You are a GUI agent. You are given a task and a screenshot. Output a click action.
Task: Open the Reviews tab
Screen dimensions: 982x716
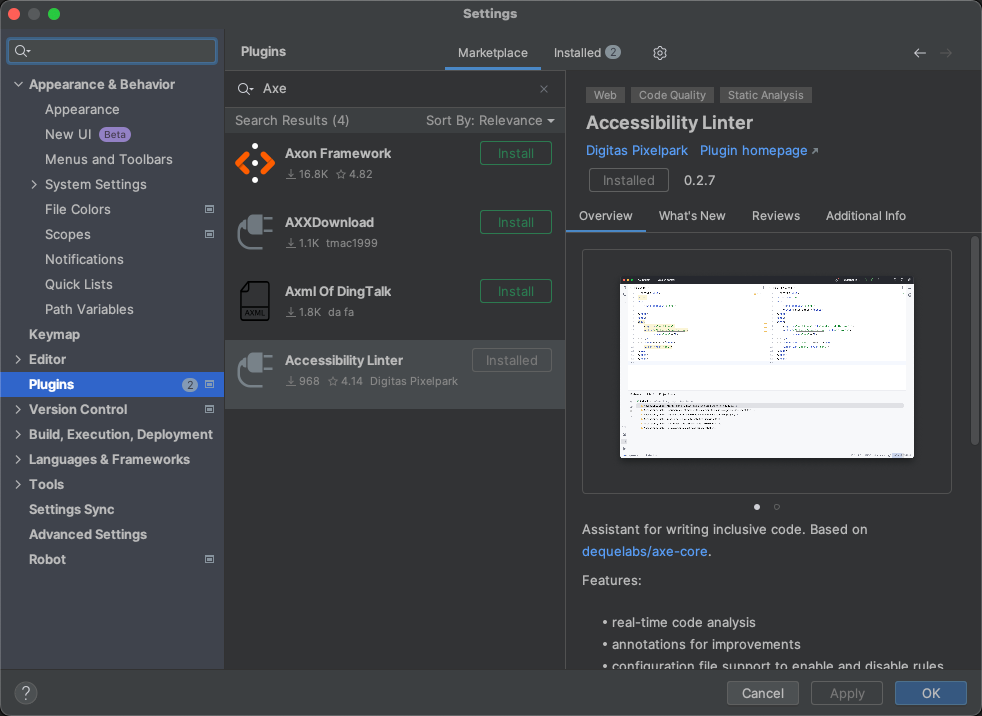point(775,215)
